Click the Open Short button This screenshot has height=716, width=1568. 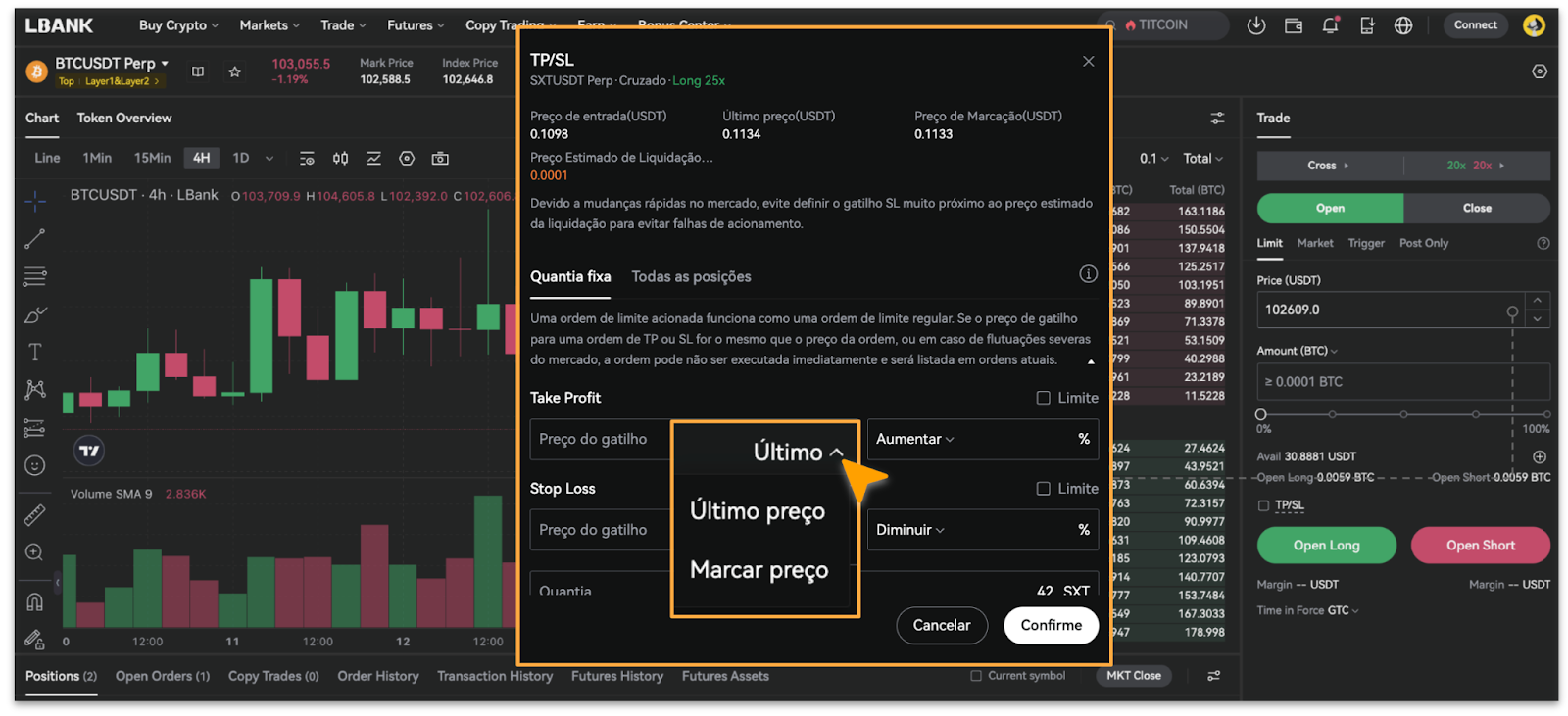(x=1481, y=546)
